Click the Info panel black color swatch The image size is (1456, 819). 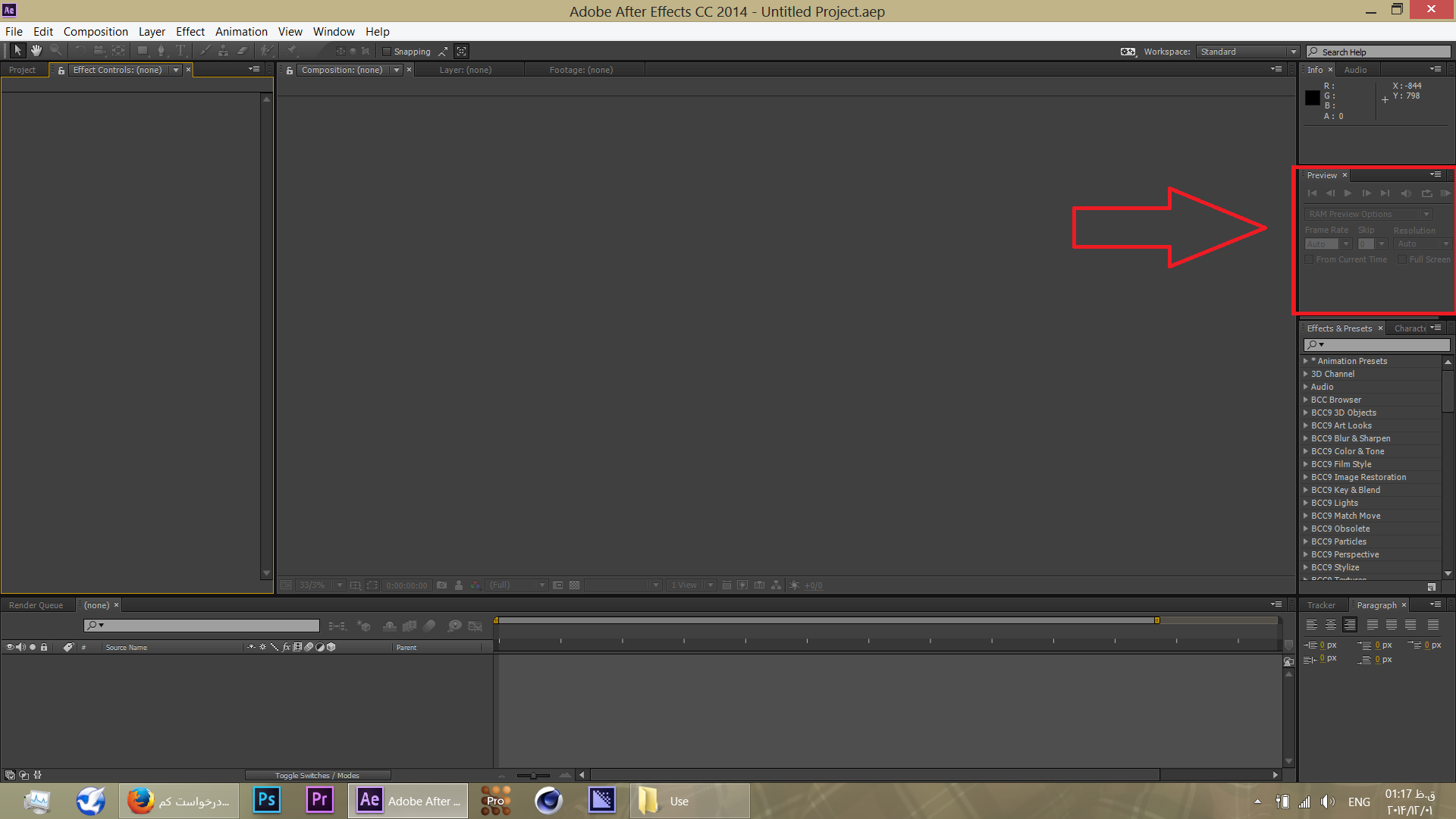(1313, 98)
